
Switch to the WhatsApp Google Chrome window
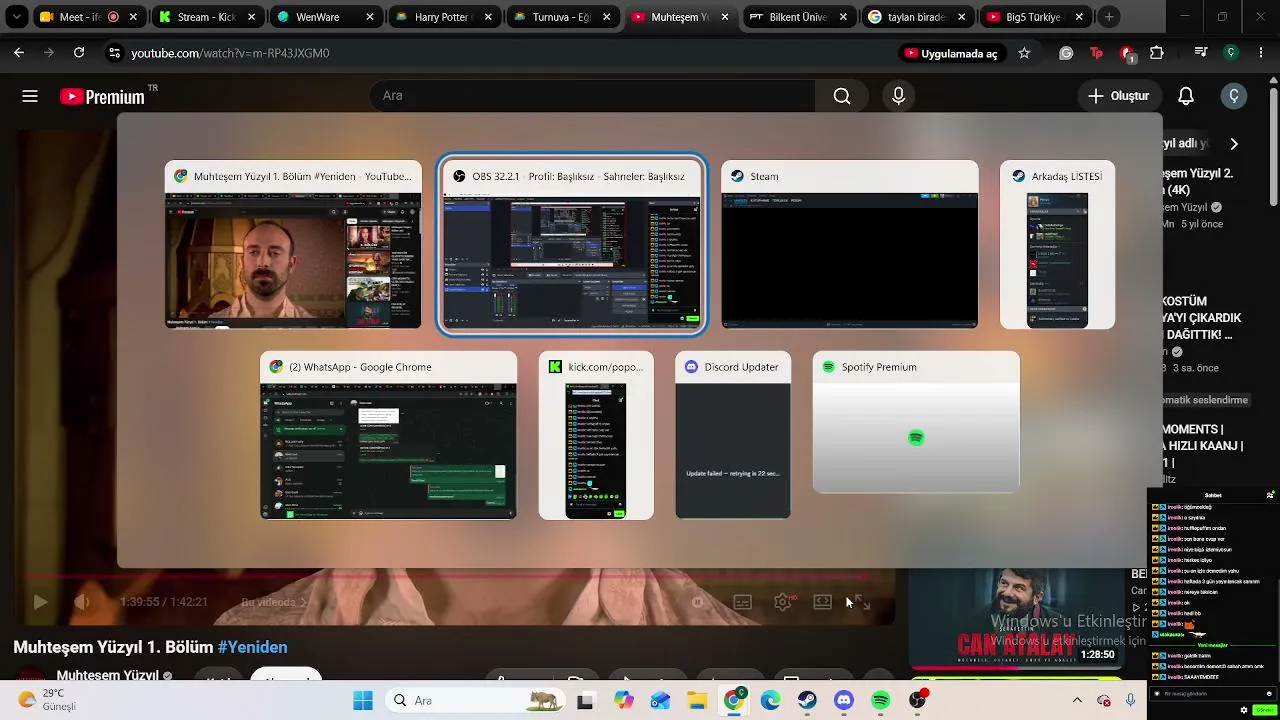click(388, 435)
